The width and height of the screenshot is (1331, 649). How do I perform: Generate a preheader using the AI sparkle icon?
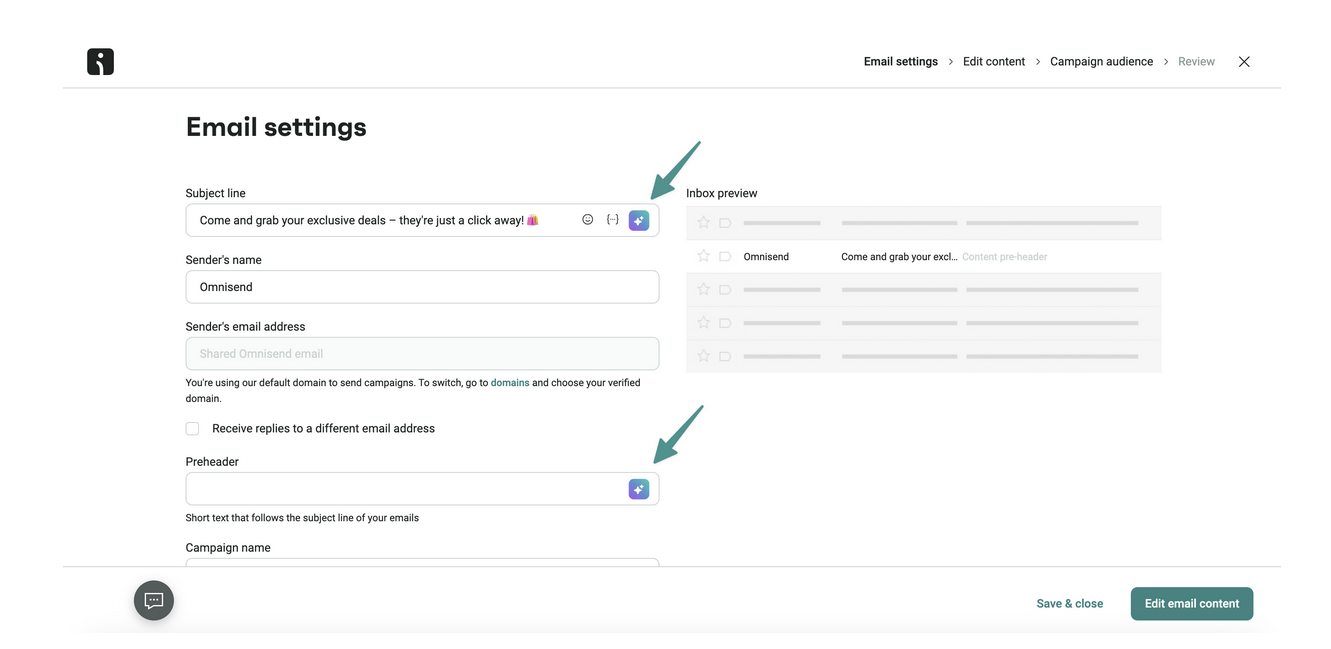[x=638, y=488]
